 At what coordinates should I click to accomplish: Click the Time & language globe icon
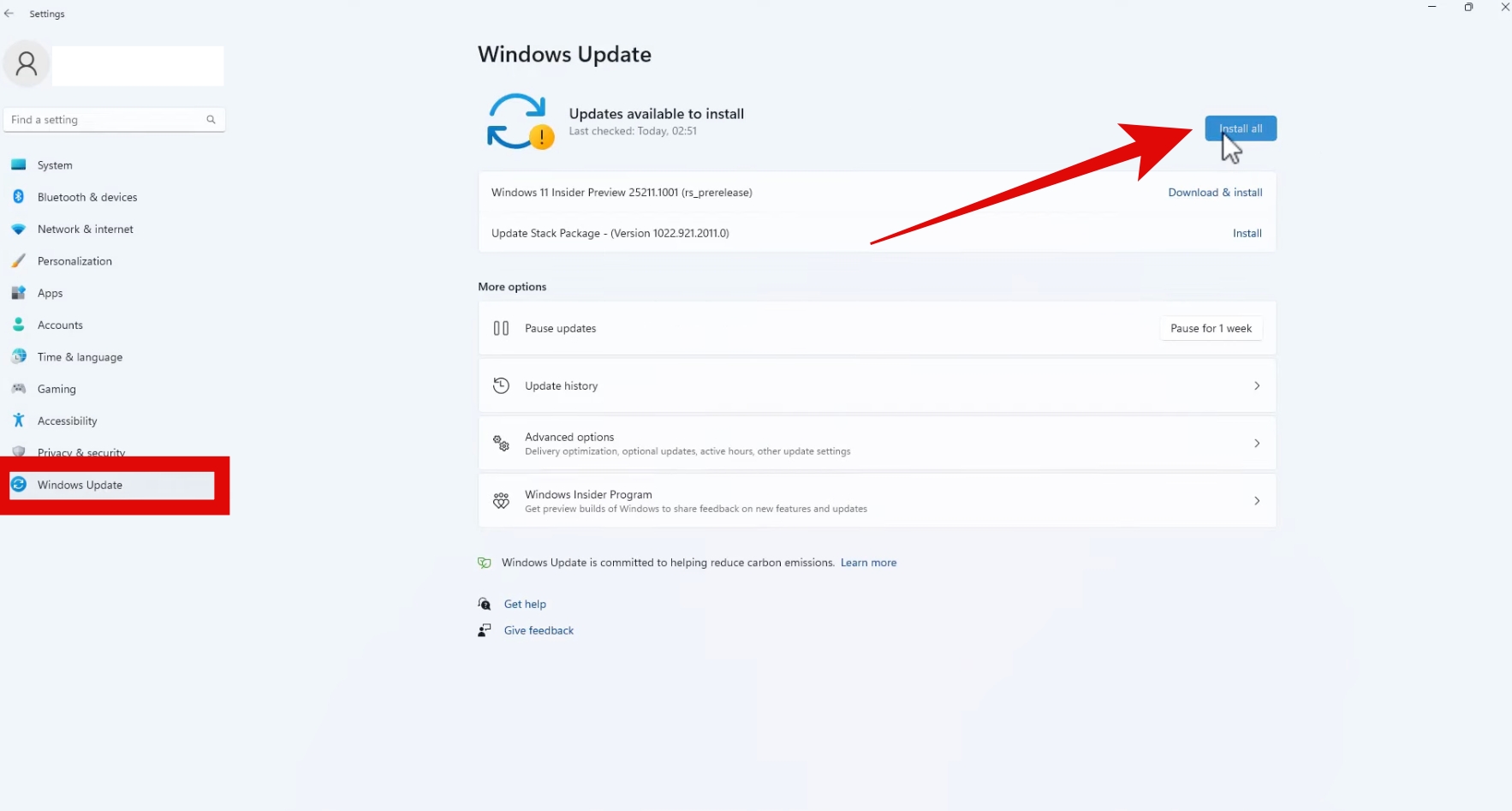tap(19, 357)
